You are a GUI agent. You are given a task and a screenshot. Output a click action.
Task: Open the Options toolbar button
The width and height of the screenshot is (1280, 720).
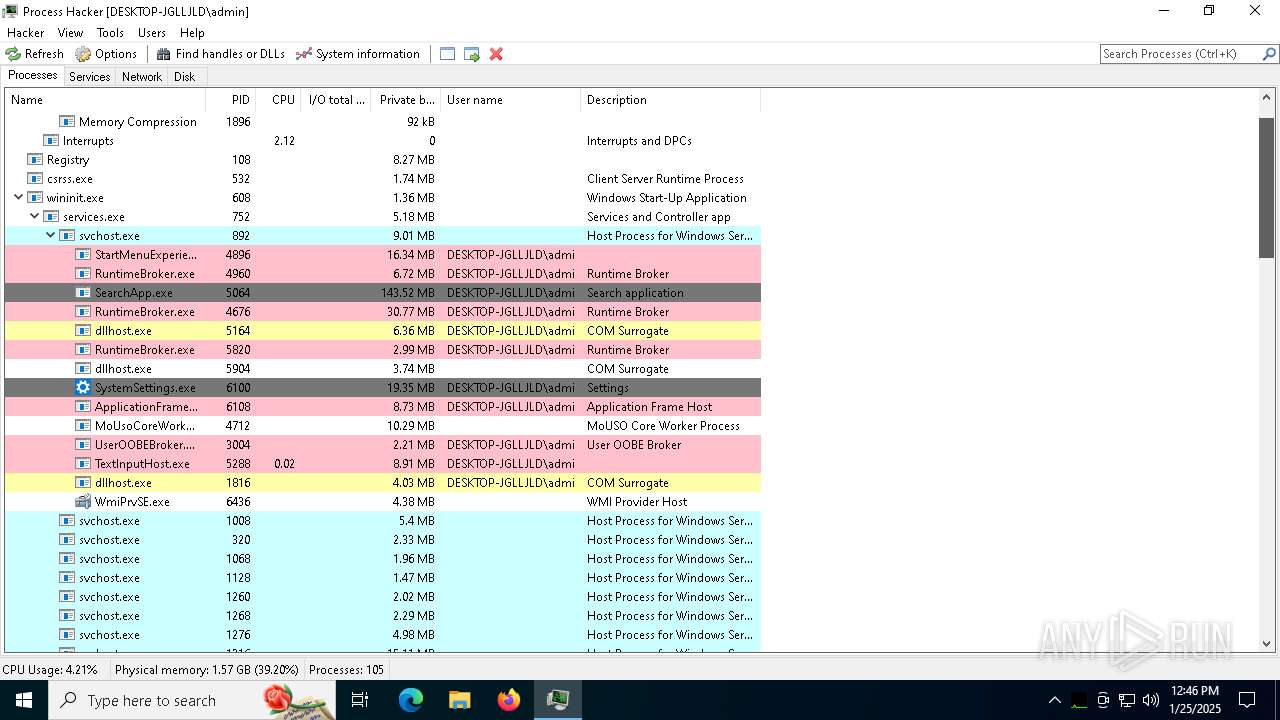coord(106,54)
